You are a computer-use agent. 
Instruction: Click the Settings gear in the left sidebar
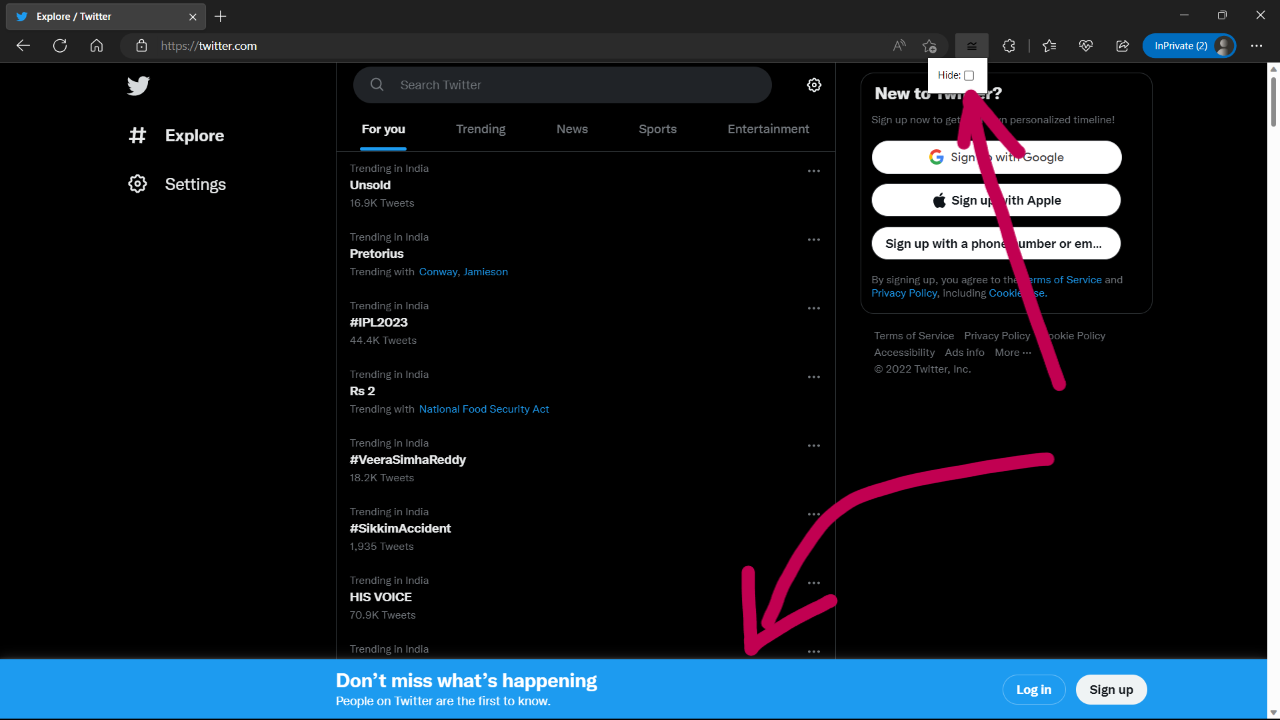[137, 183]
